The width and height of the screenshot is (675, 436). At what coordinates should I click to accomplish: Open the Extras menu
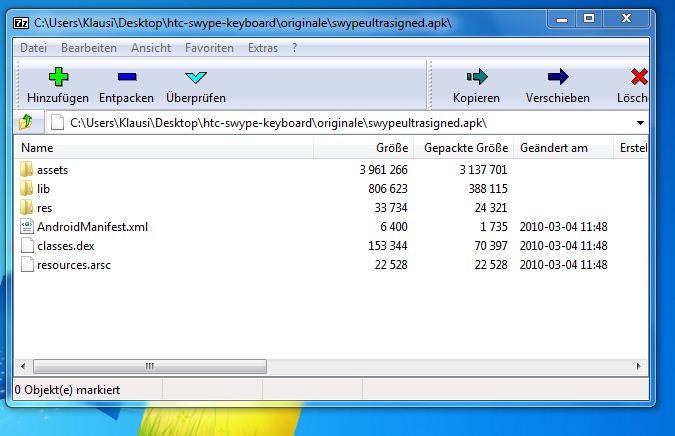pos(263,48)
